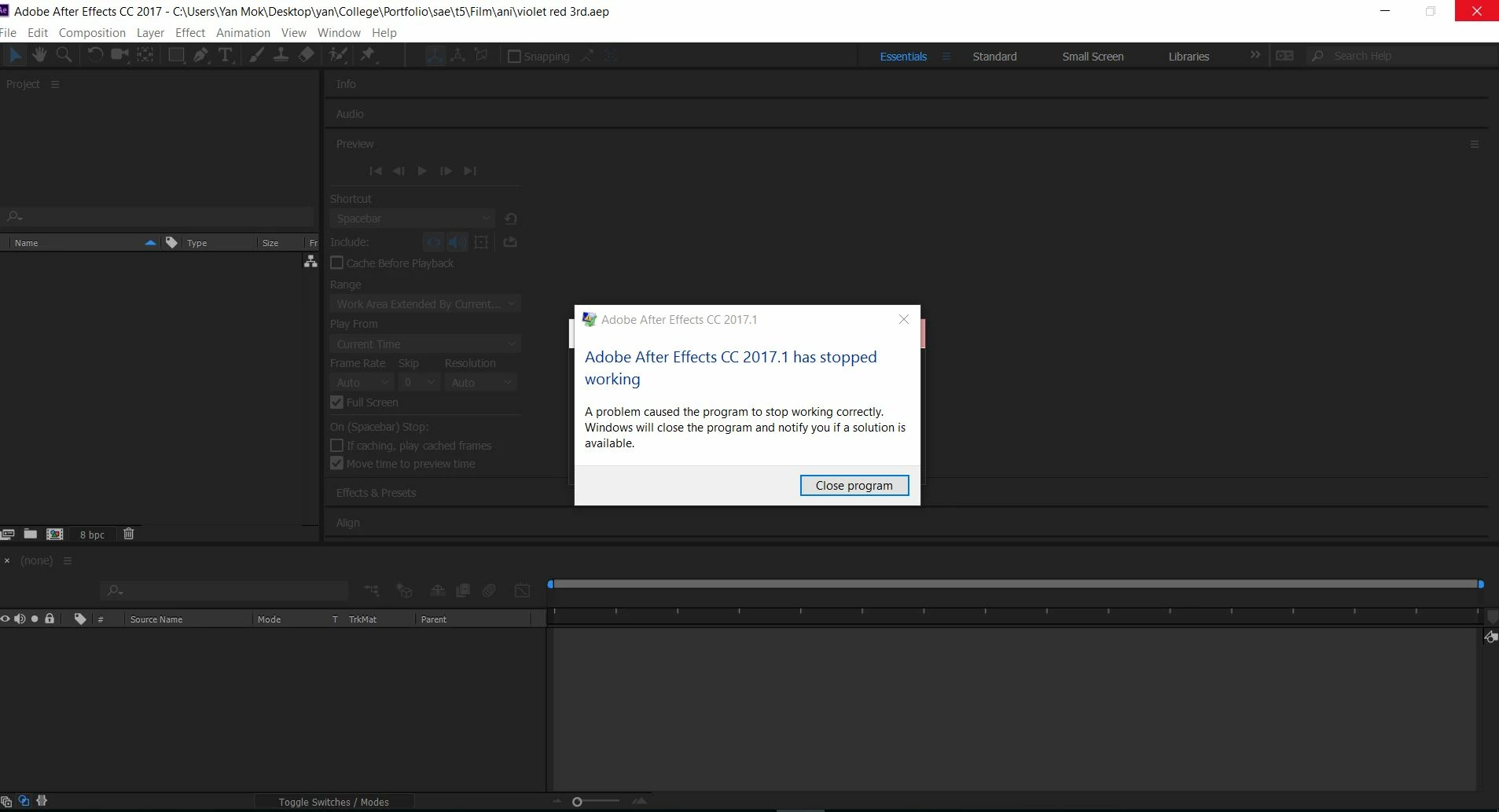The width and height of the screenshot is (1499, 812).
Task: Click the Interpret Footage icon in Project panel
Action: pos(7,534)
